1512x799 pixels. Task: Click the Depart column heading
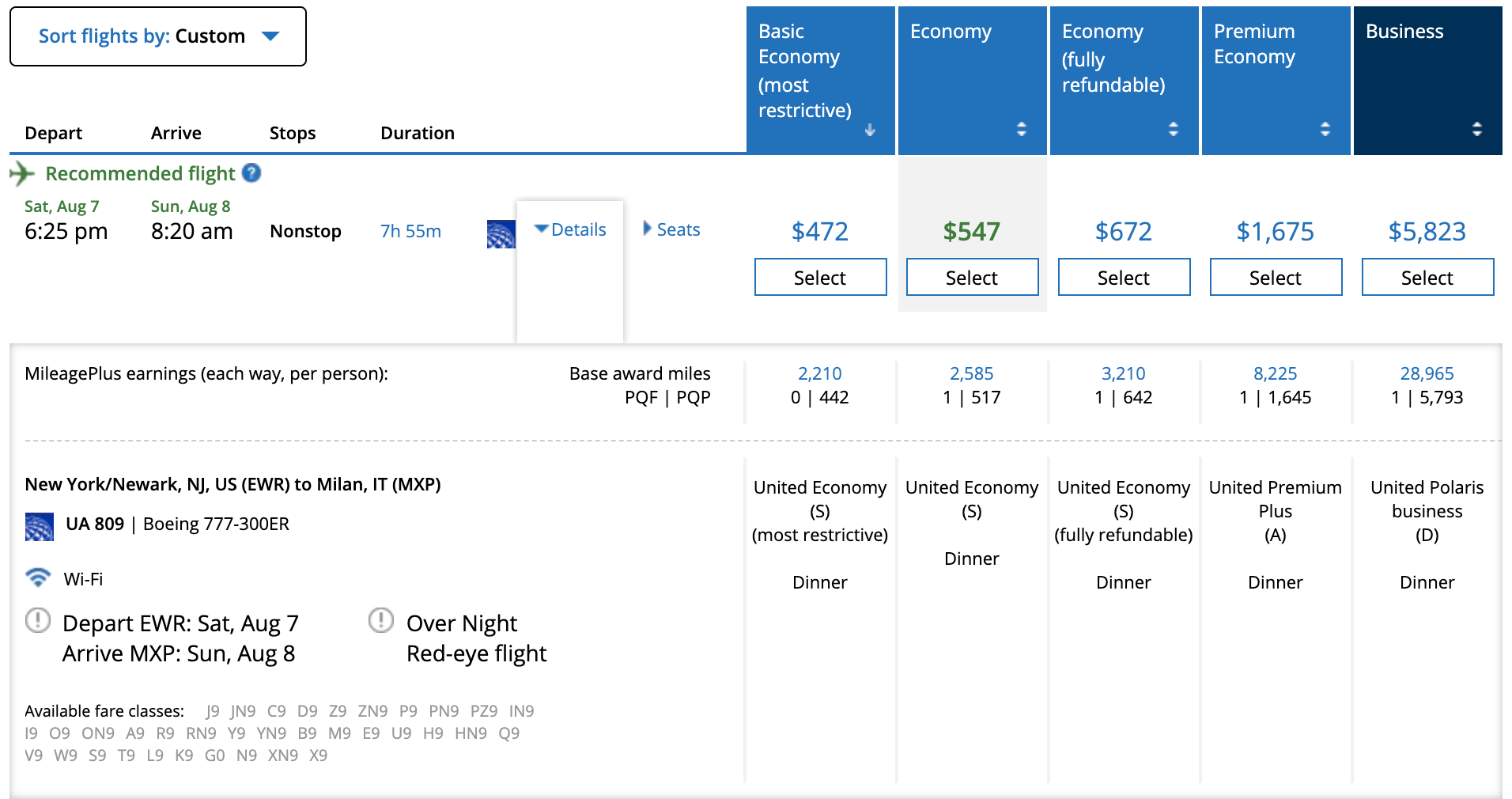(54, 133)
